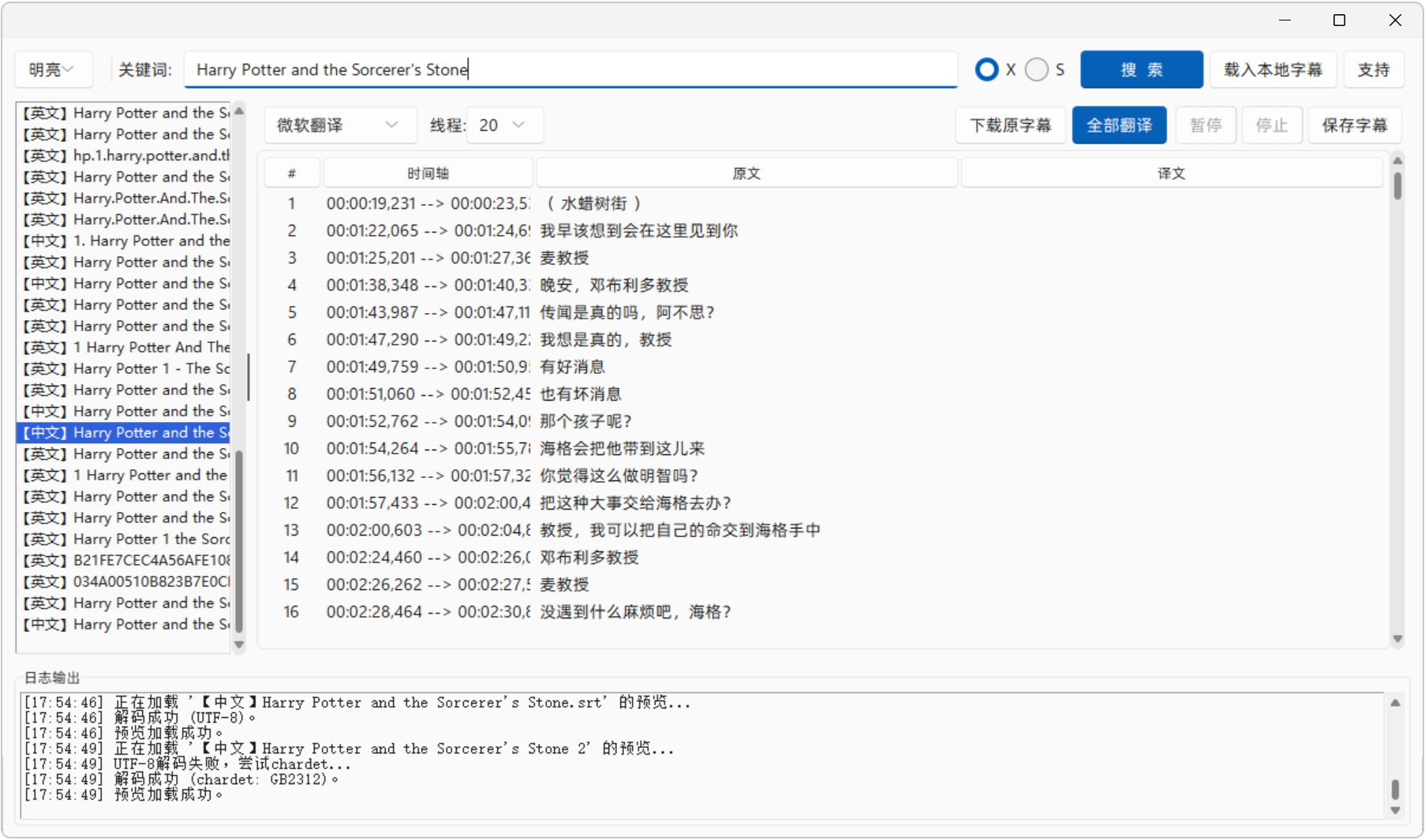This screenshot has height=840, width=1425.
Task: Open the 支持 support button
Action: [1374, 69]
